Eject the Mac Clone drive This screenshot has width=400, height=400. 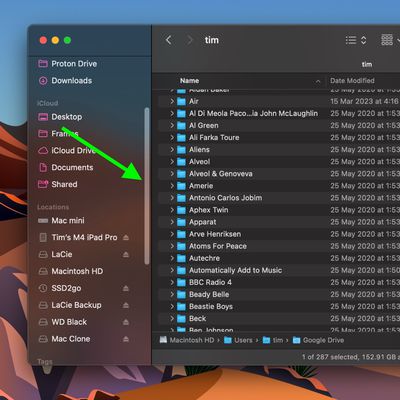pyautogui.click(x=126, y=339)
